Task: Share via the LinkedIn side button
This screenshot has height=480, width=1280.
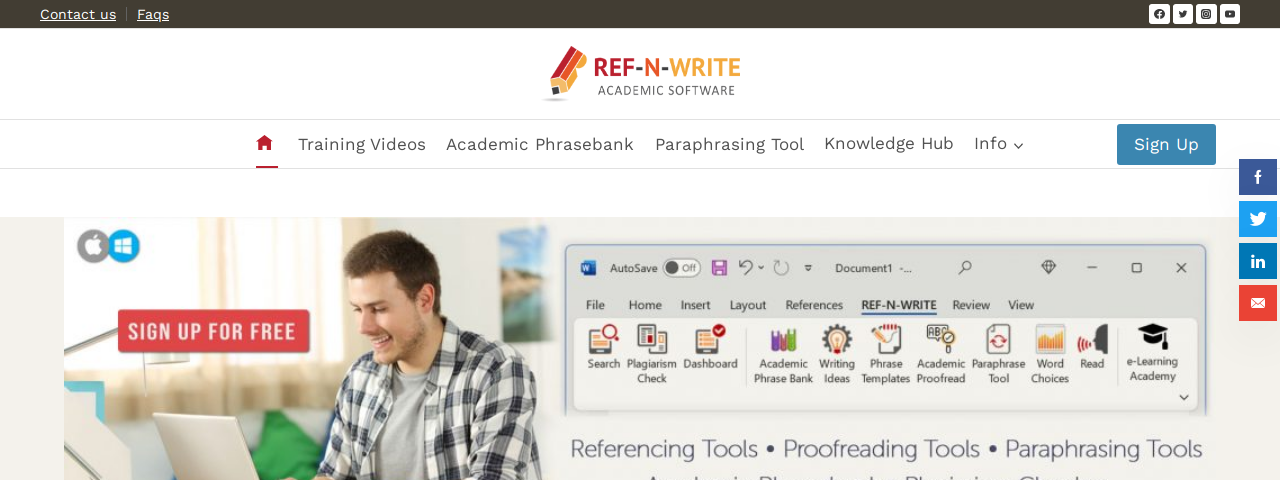Action: click(x=1258, y=261)
